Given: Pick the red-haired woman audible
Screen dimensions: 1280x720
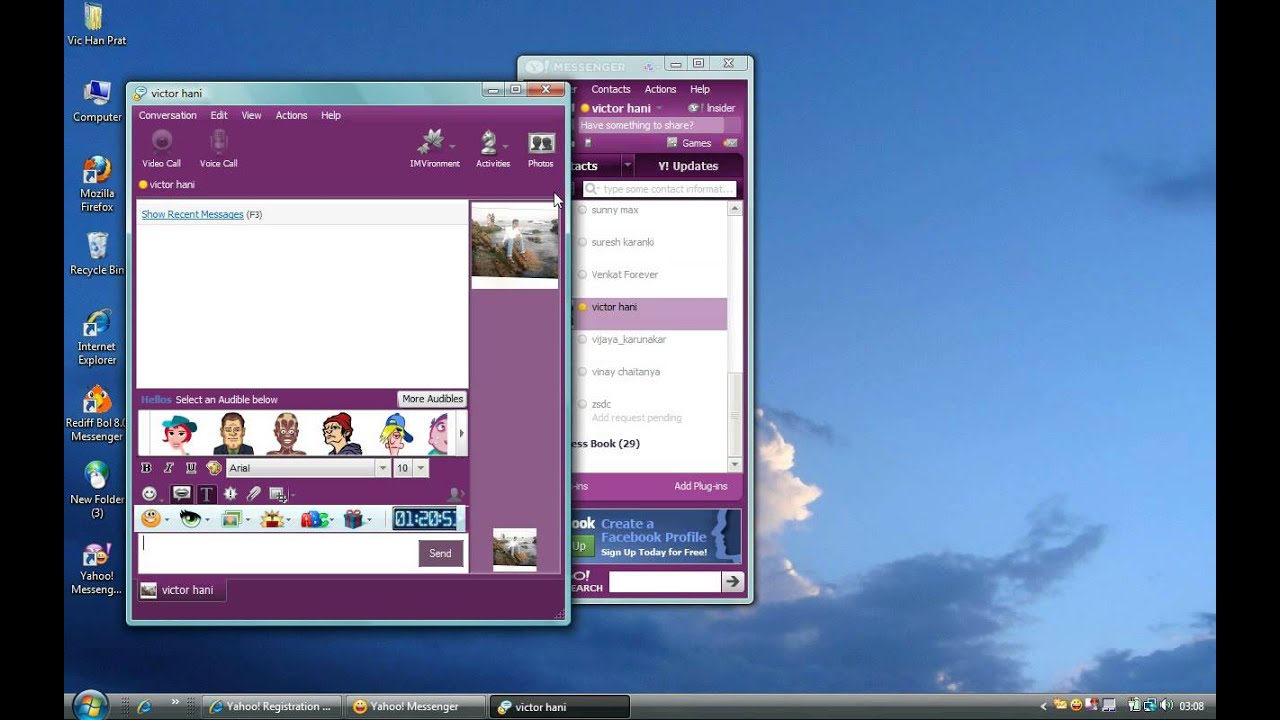Looking at the screenshot, I should click(178, 433).
